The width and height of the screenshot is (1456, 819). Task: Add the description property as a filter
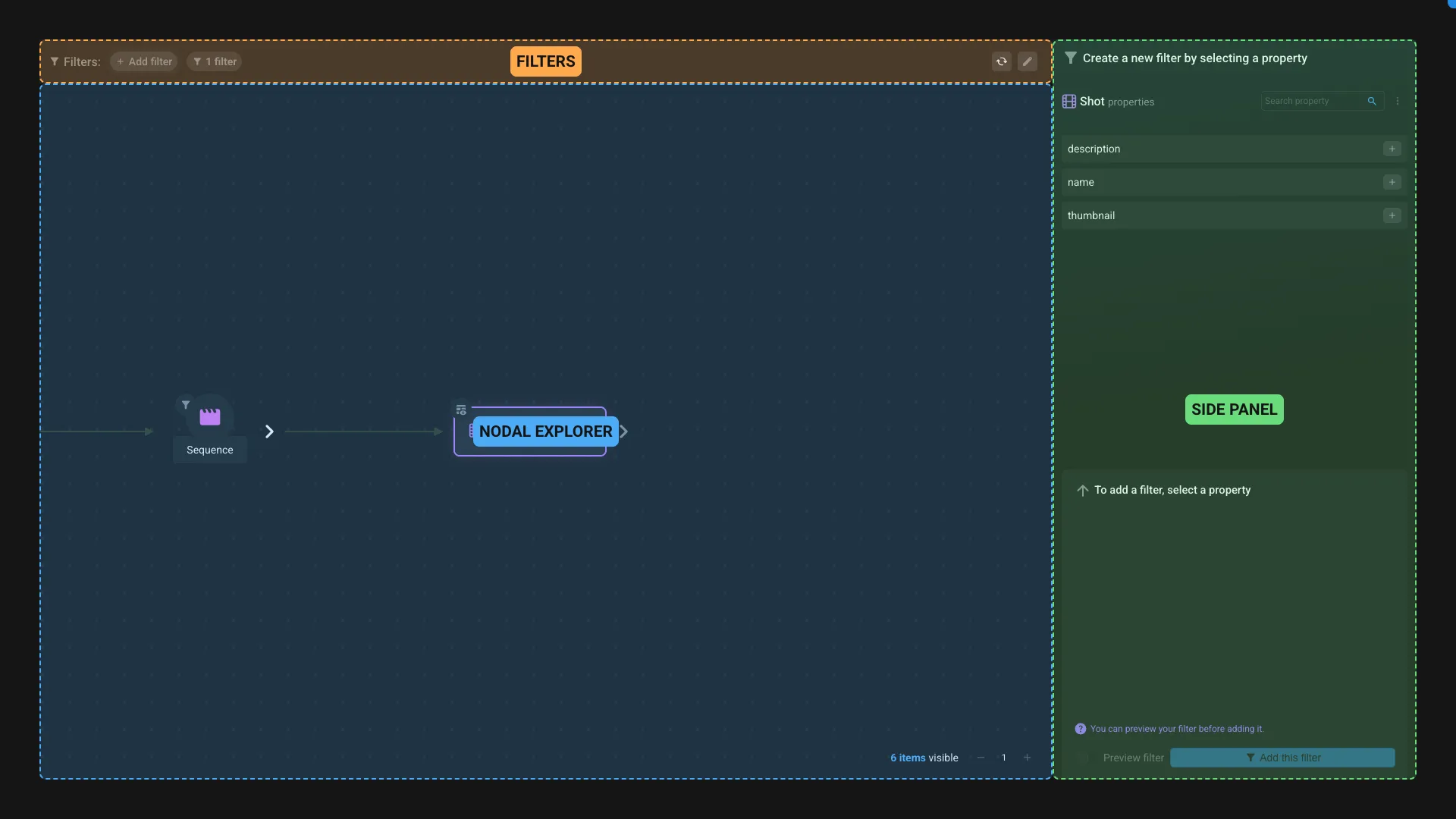[1392, 149]
